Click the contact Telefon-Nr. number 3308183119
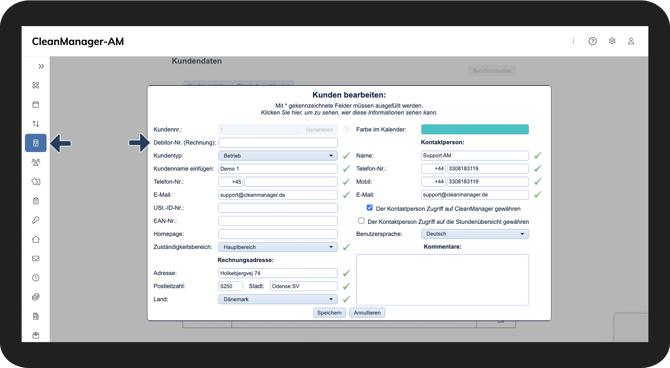670x368 pixels. coord(488,169)
